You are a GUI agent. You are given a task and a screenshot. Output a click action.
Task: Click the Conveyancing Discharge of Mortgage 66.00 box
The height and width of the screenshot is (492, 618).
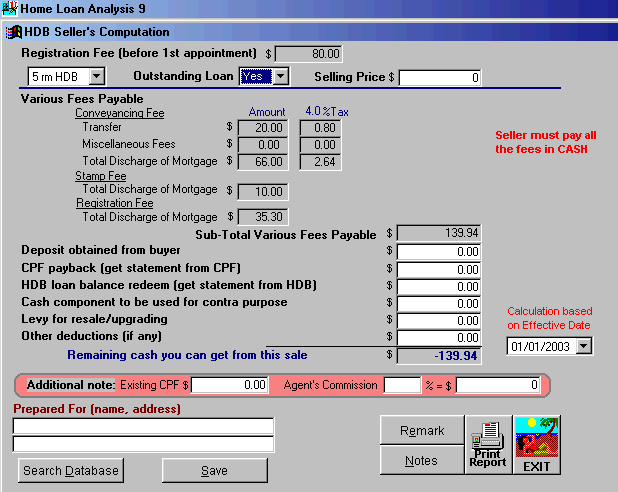(x=263, y=162)
